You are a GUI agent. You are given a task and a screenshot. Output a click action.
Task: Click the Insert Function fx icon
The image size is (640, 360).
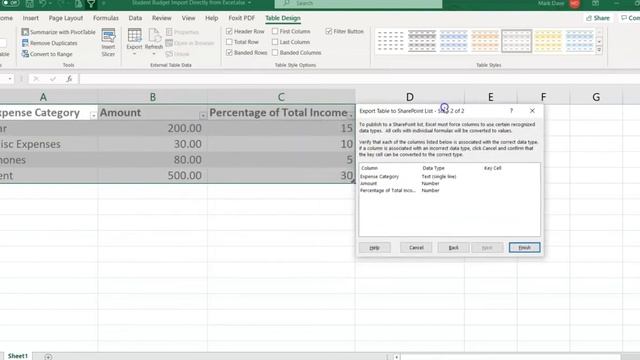pyautogui.click(x=69, y=79)
